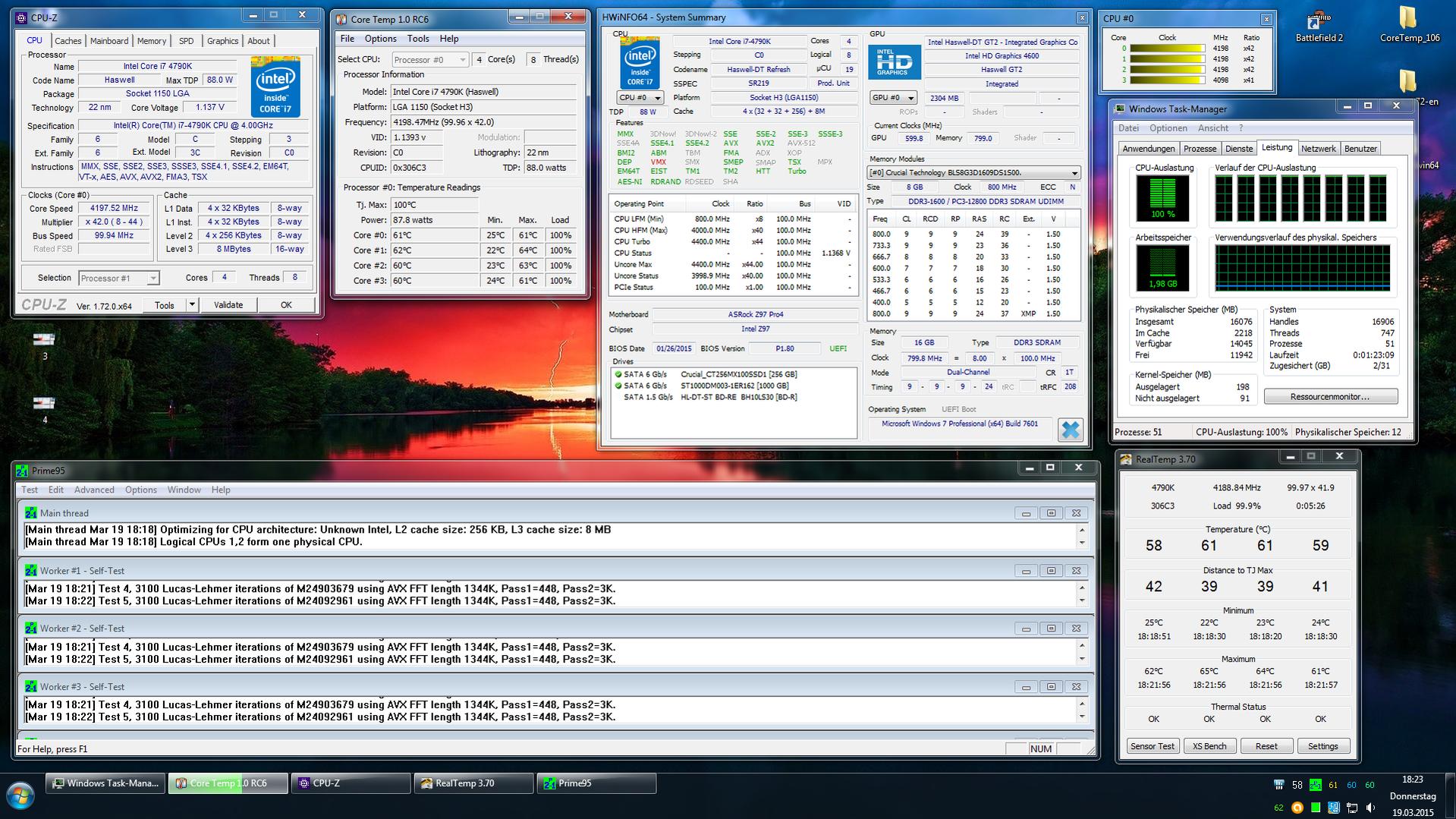Screen dimensions: 1456x819
Task: Open desktop shortcut icon labeled 3
Action: [x=44, y=345]
